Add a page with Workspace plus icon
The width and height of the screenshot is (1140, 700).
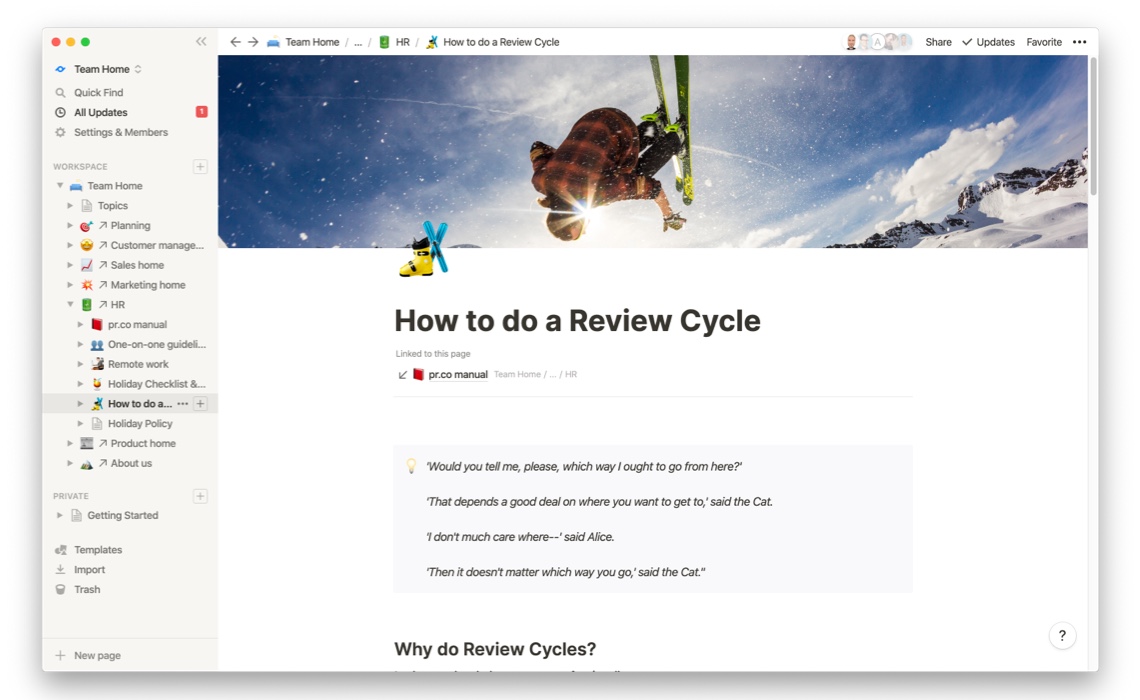point(200,167)
